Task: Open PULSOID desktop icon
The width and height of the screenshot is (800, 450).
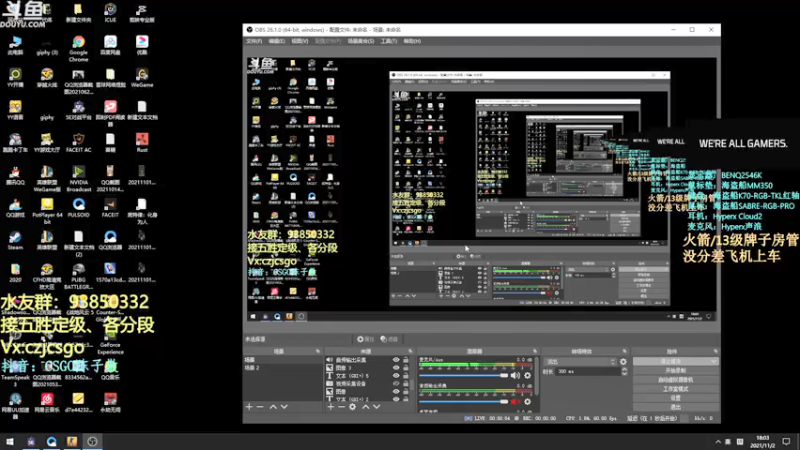Action: tap(78, 208)
